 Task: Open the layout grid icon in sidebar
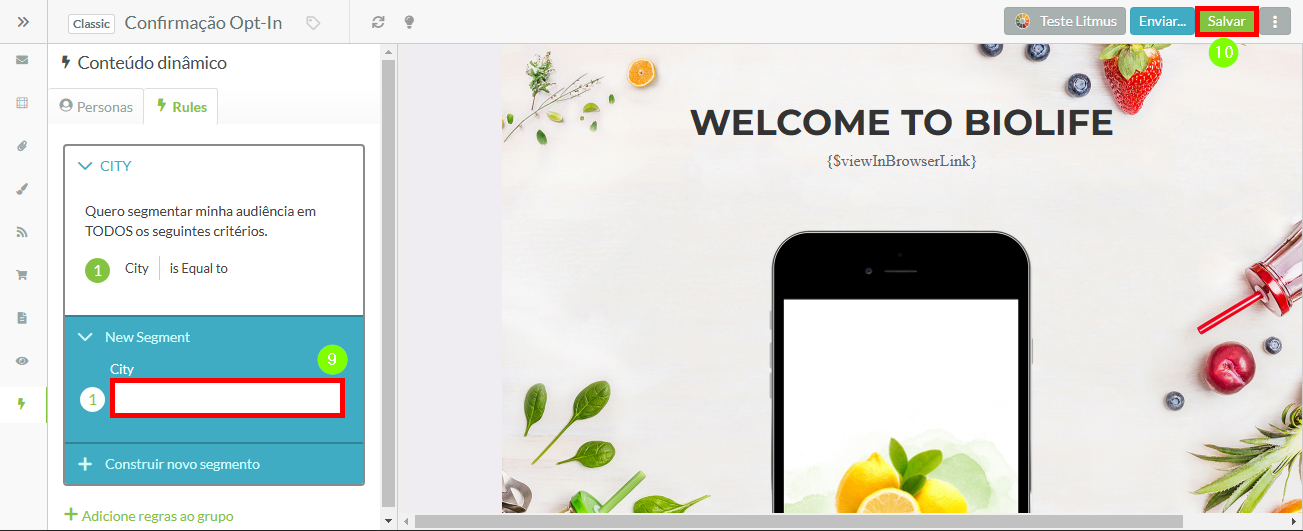coord(22,102)
